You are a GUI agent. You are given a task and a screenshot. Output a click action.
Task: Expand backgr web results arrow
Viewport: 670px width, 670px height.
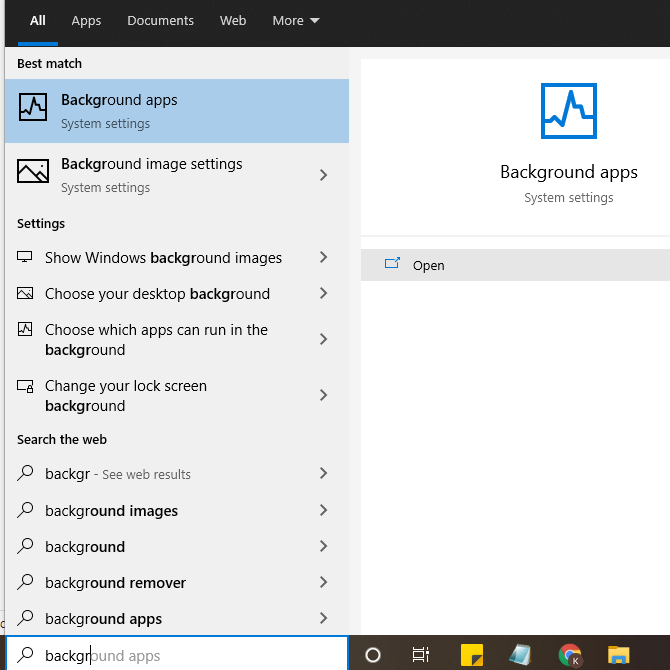(323, 473)
